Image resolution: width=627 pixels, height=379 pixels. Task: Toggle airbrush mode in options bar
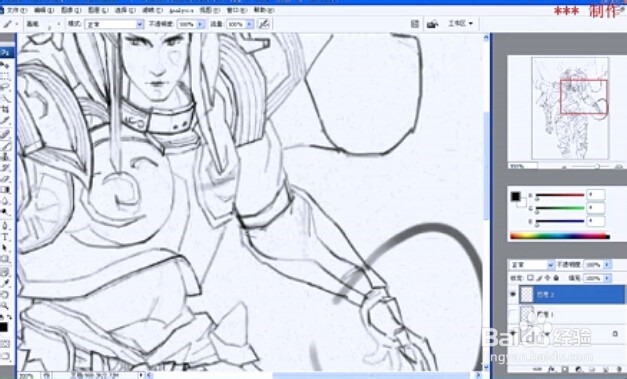(263, 24)
